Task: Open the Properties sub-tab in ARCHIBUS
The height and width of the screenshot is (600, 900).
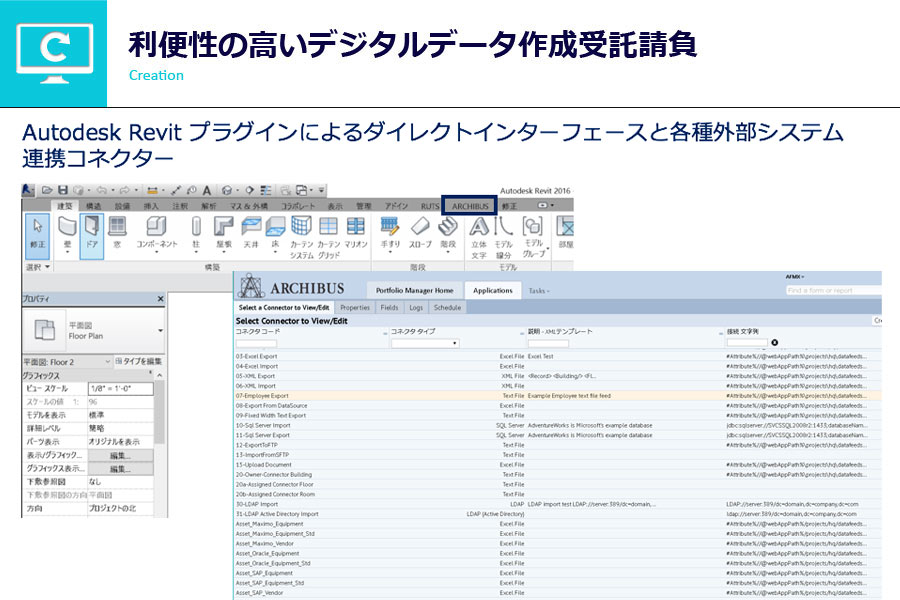Action: (355, 308)
